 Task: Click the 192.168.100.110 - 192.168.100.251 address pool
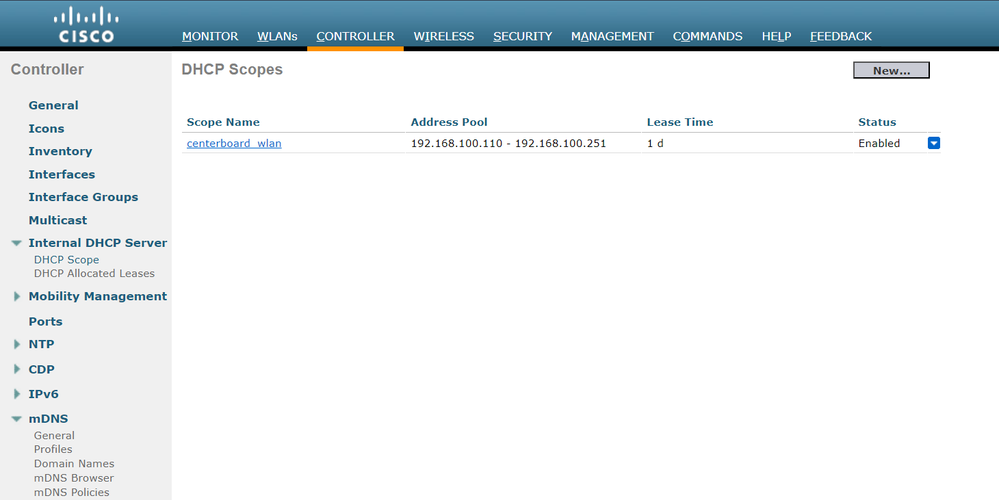508,143
